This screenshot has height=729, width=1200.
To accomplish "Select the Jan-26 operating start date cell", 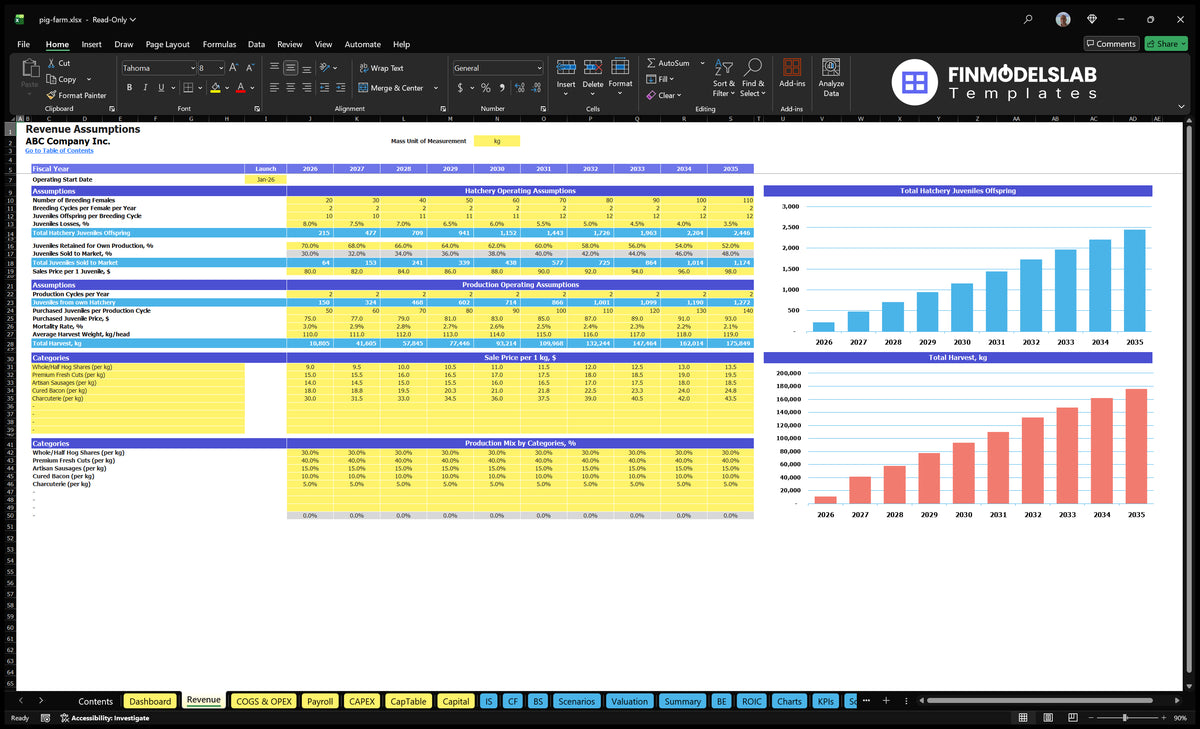I will [x=265, y=179].
